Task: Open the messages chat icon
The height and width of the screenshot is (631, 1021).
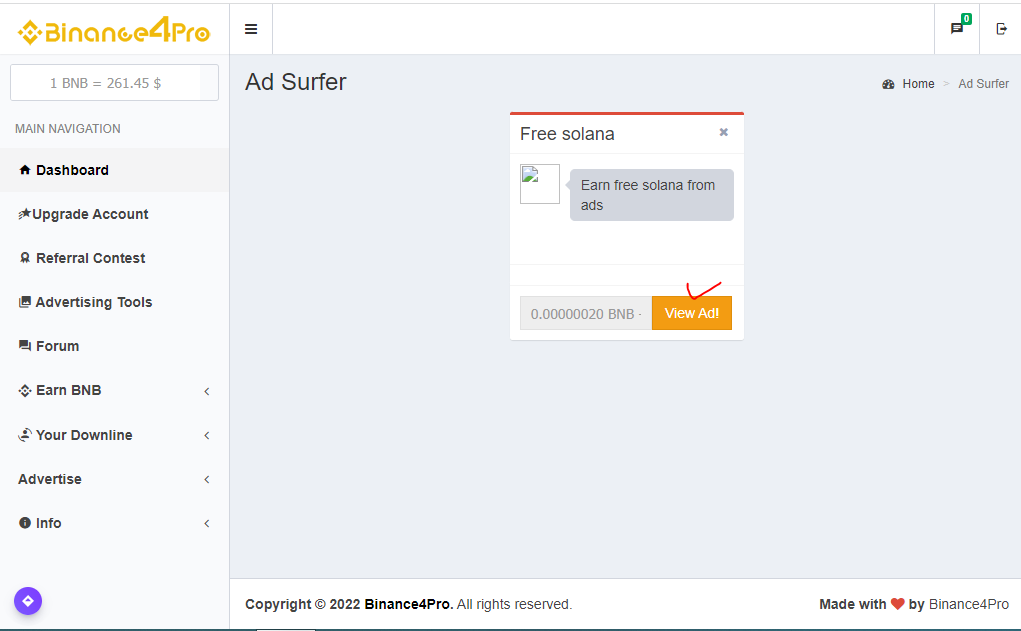Action: tap(957, 29)
